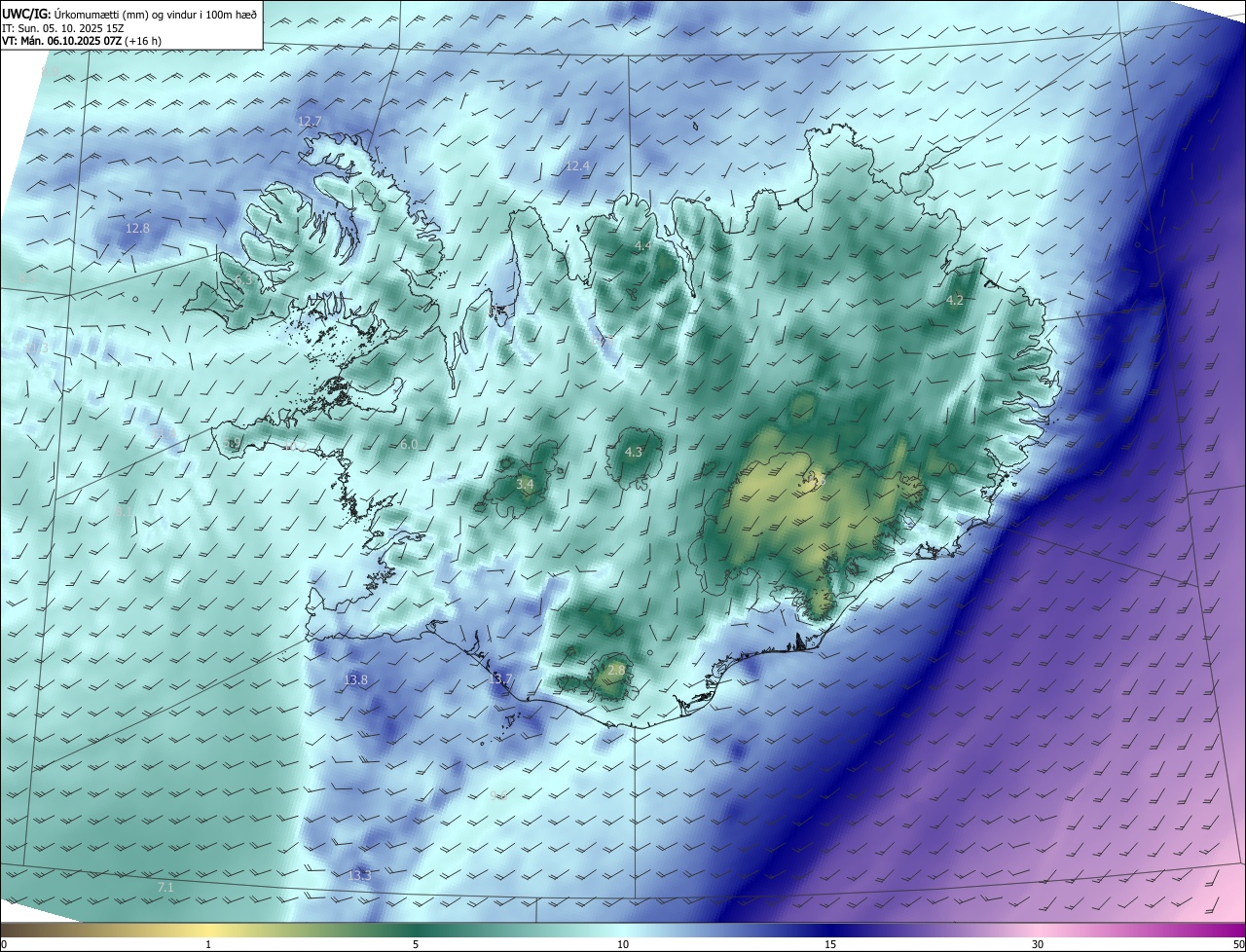This screenshot has width=1246, height=952.
Task: Click the map value label 6.0
Action: pos(409,445)
